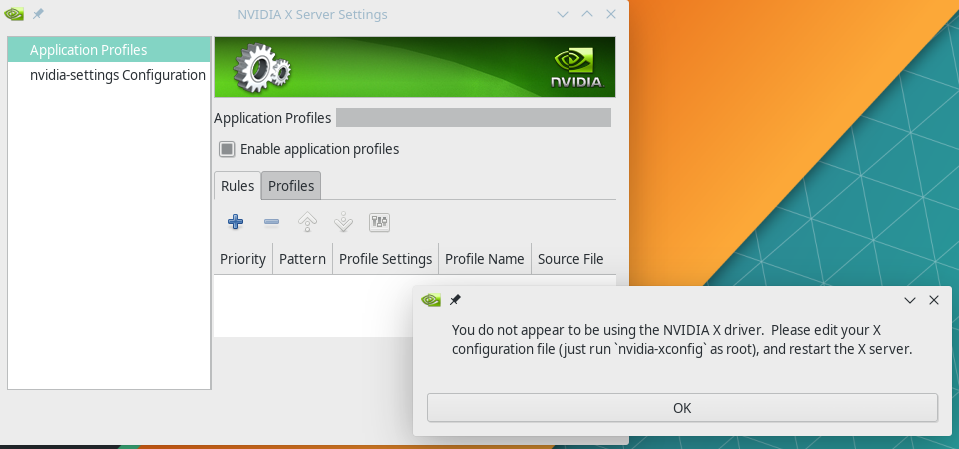This screenshot has height=449, width=959.
Task: Enable application profiles checkbox
Action: coord(227,149)
